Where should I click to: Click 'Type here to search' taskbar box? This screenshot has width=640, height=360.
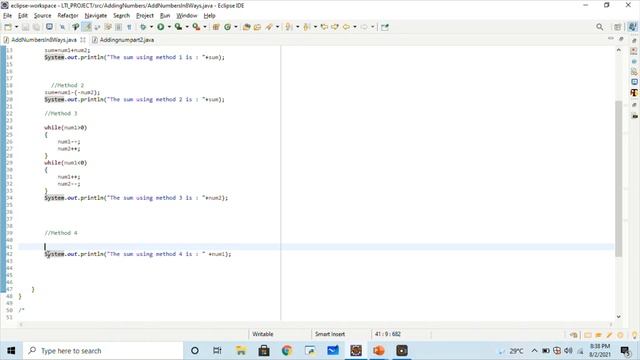(102, 351)
